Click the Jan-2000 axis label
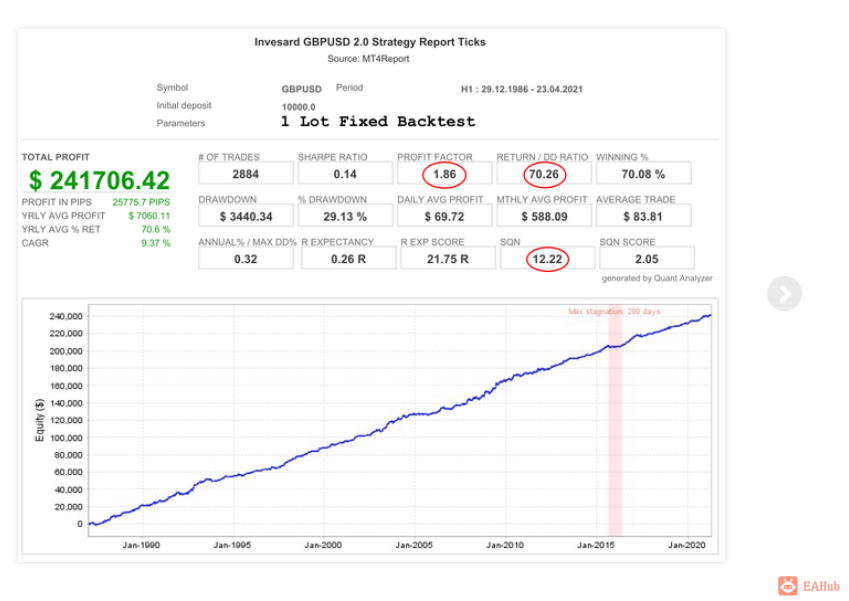 click(x=323, y=545)
